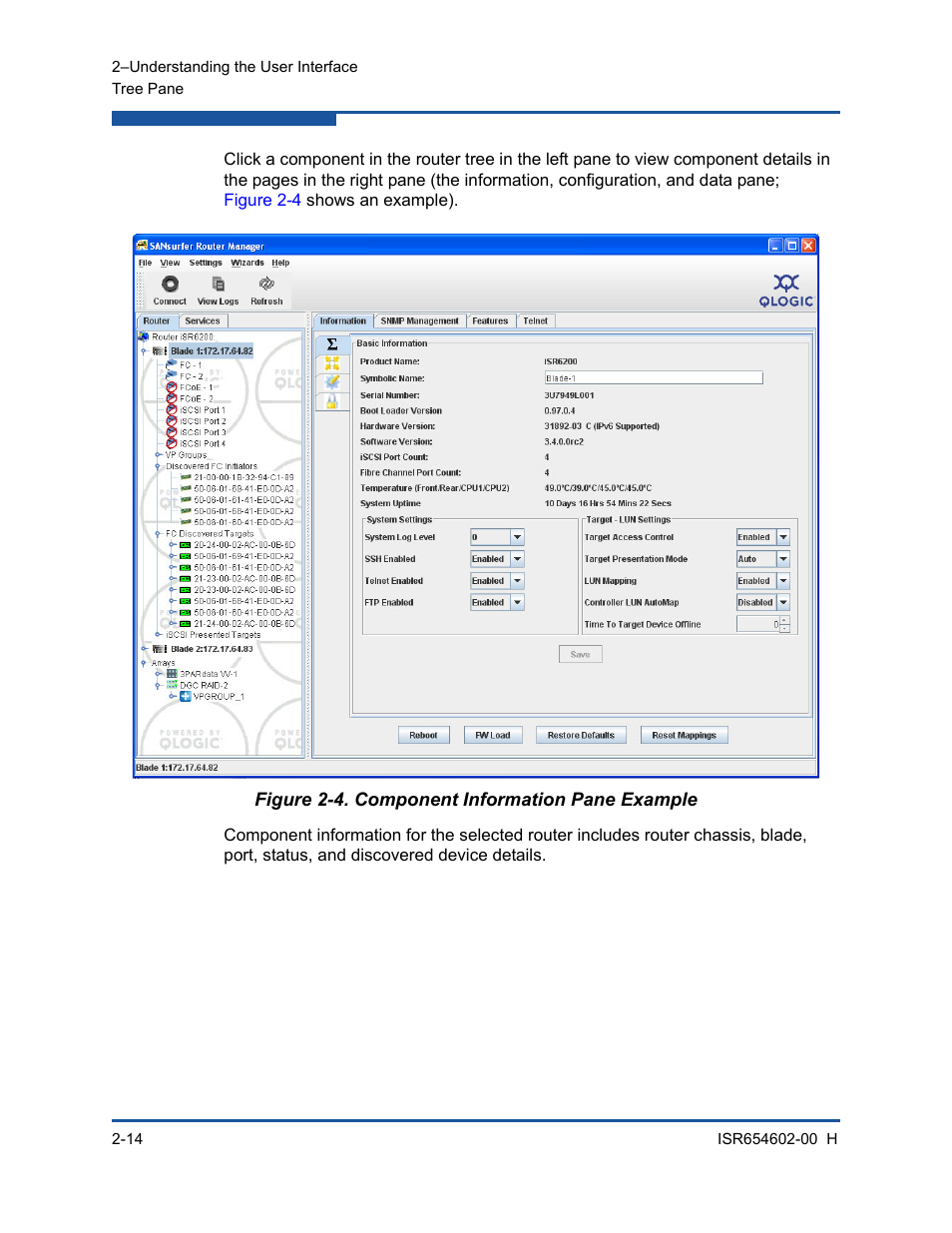Click the DGC RAID-2 array icon
The height and width of the screenshot is (1233, 952).
pos(172,685)
